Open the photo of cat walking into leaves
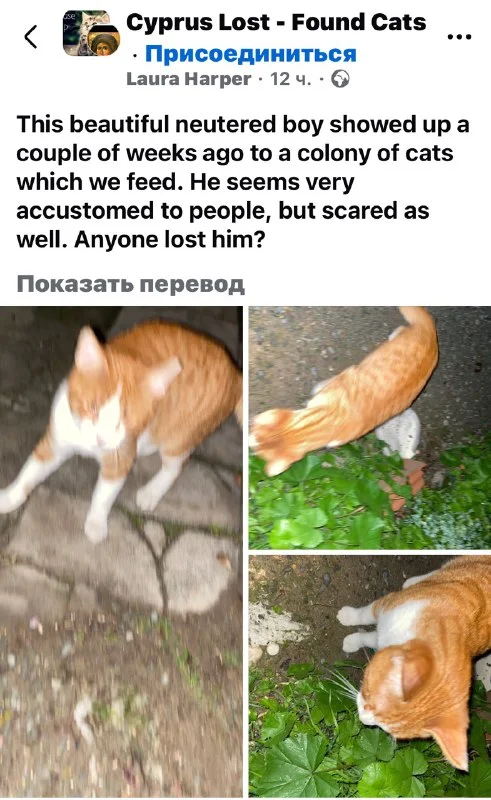 click(x=370, y=428)
